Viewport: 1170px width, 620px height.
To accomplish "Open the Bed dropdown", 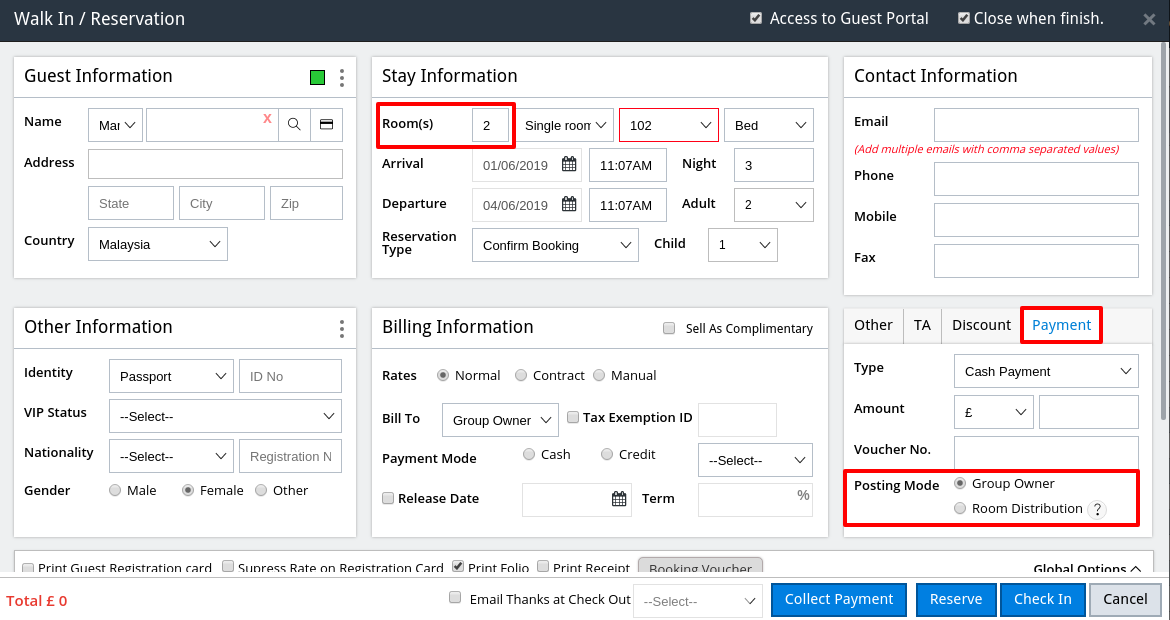I will click(769, 125).
